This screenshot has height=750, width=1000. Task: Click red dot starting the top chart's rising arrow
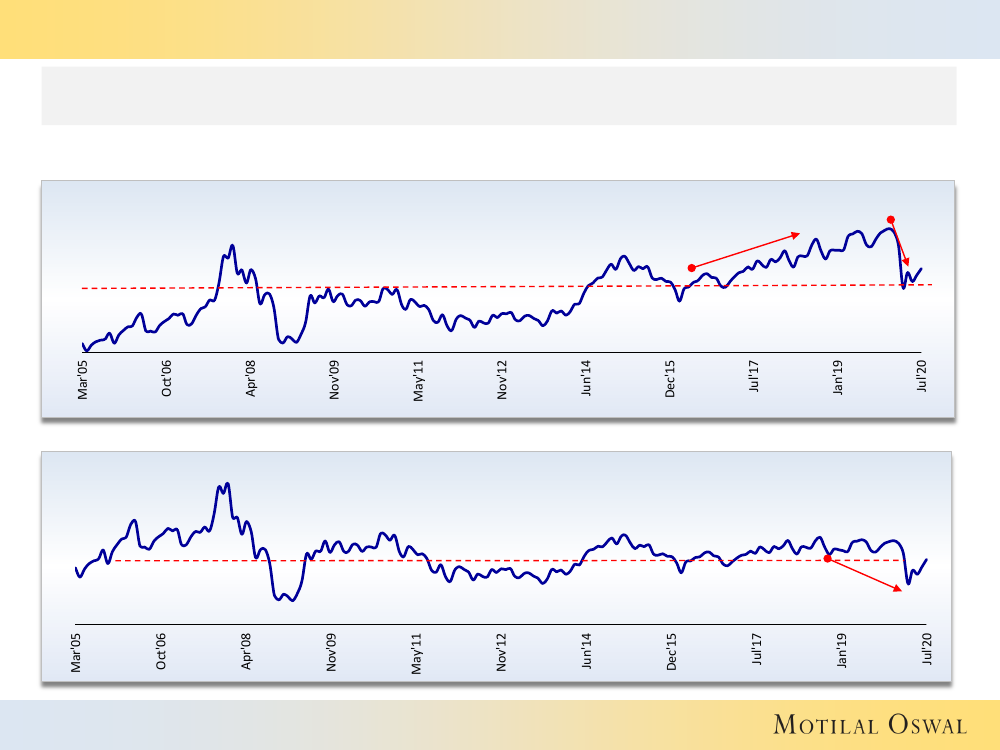[x=691, y=267]
